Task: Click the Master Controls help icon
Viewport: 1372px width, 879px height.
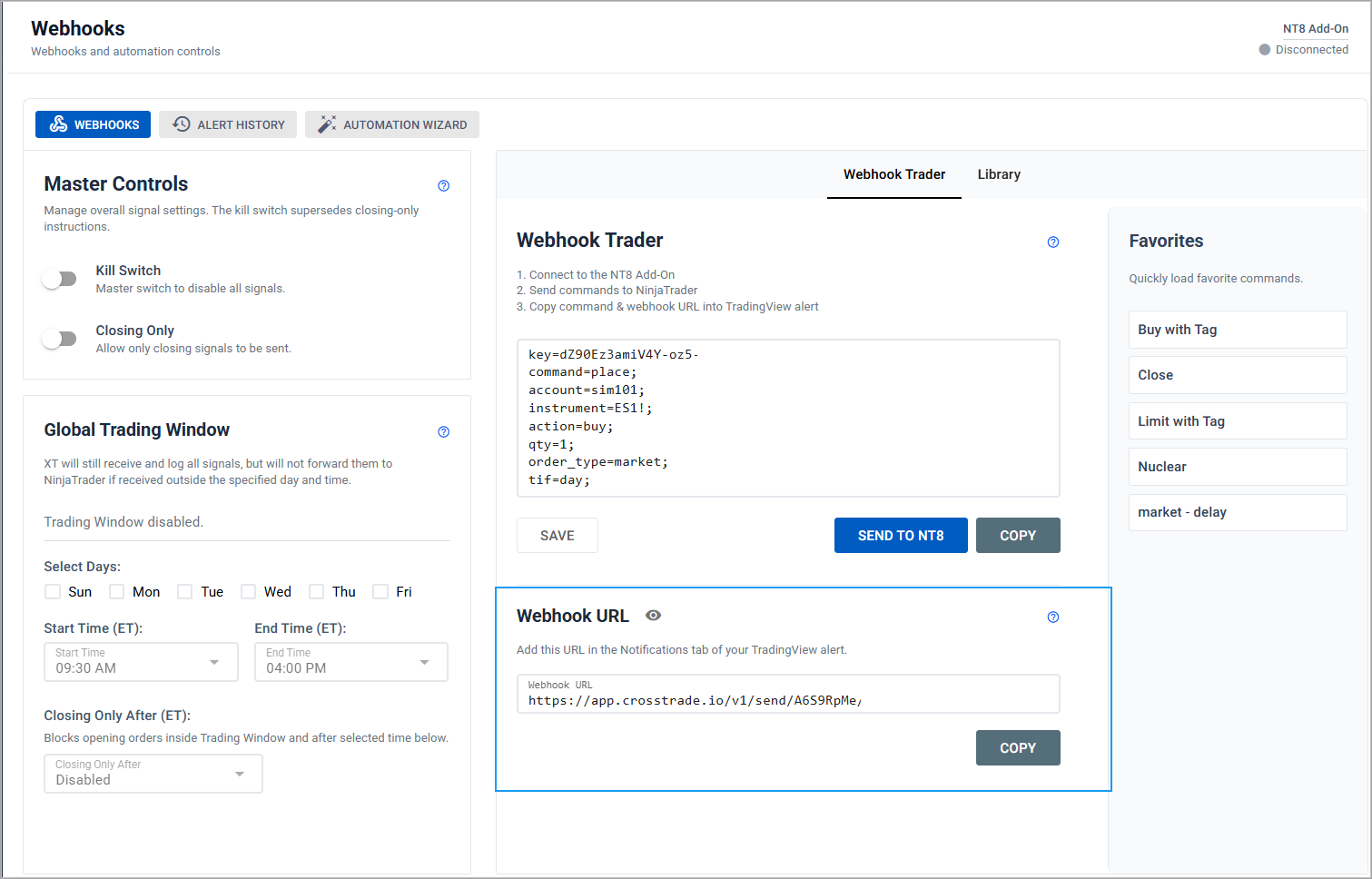Action: 443,186
